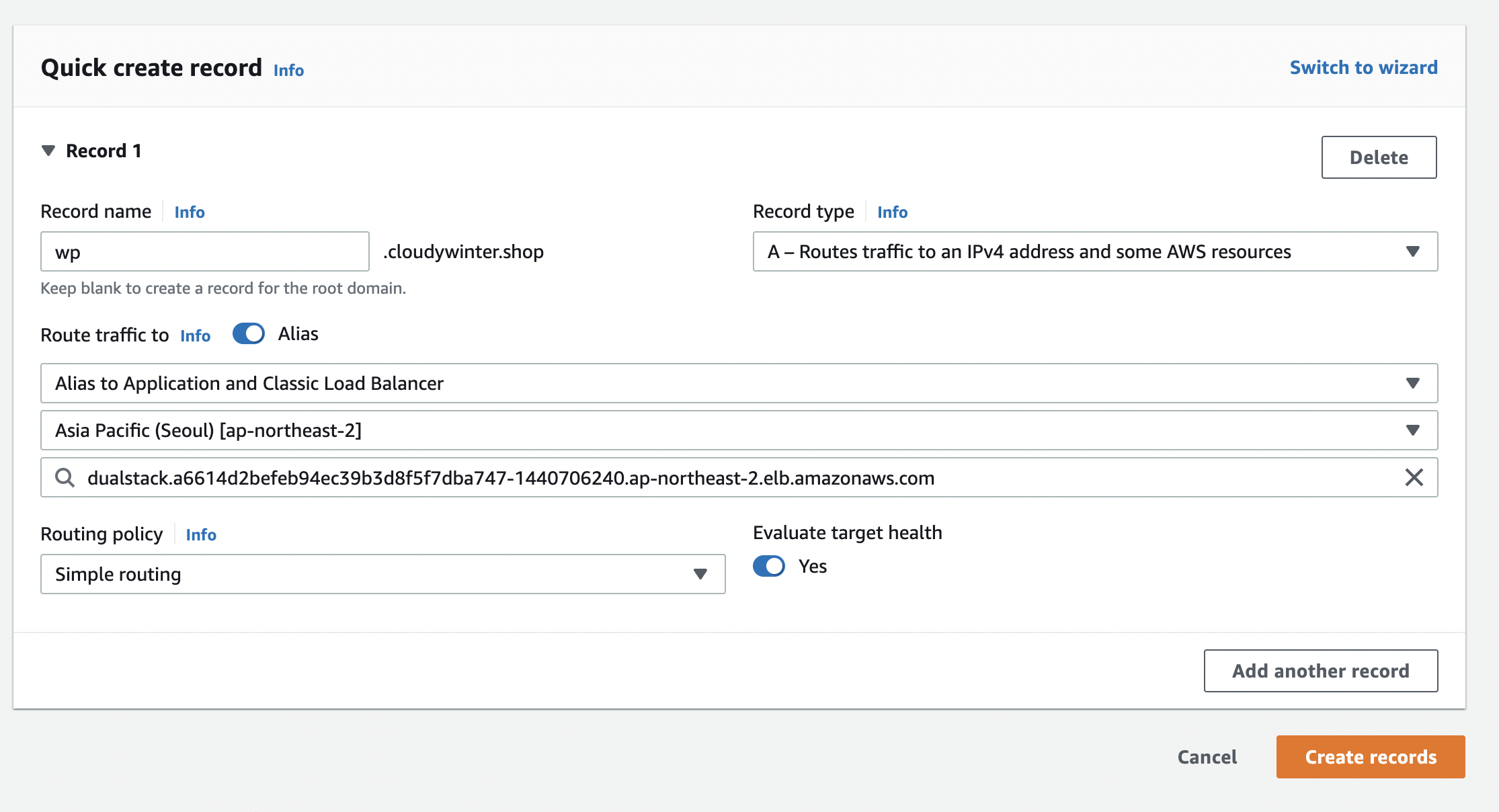Click the Record name input containing wp
This screenshot has width=1499, height=812.
[x=204, y=252]
